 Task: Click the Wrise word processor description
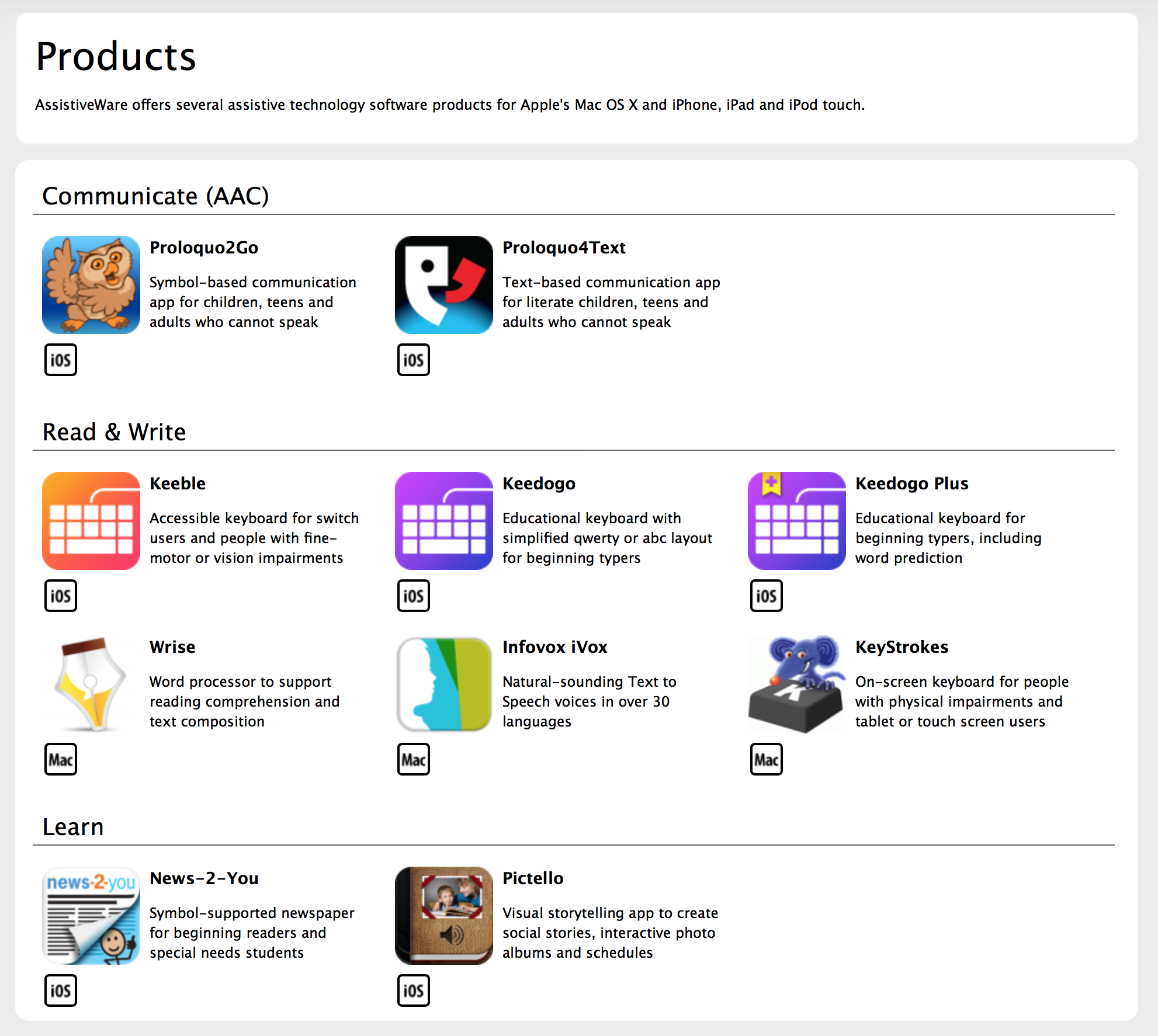(x=244, y=701)
